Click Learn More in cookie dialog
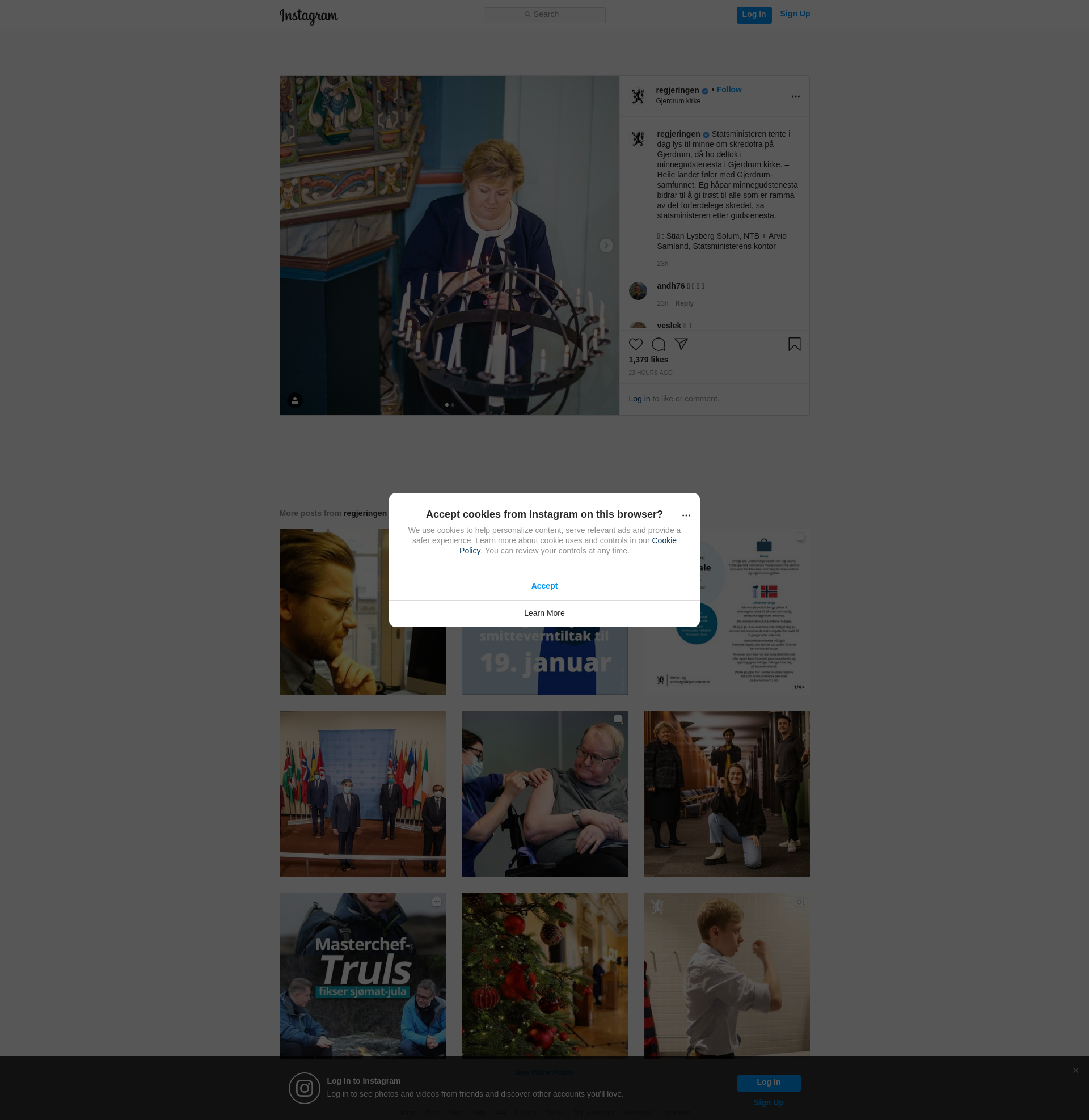The image size is (1089, 1120). pos(544,614)
